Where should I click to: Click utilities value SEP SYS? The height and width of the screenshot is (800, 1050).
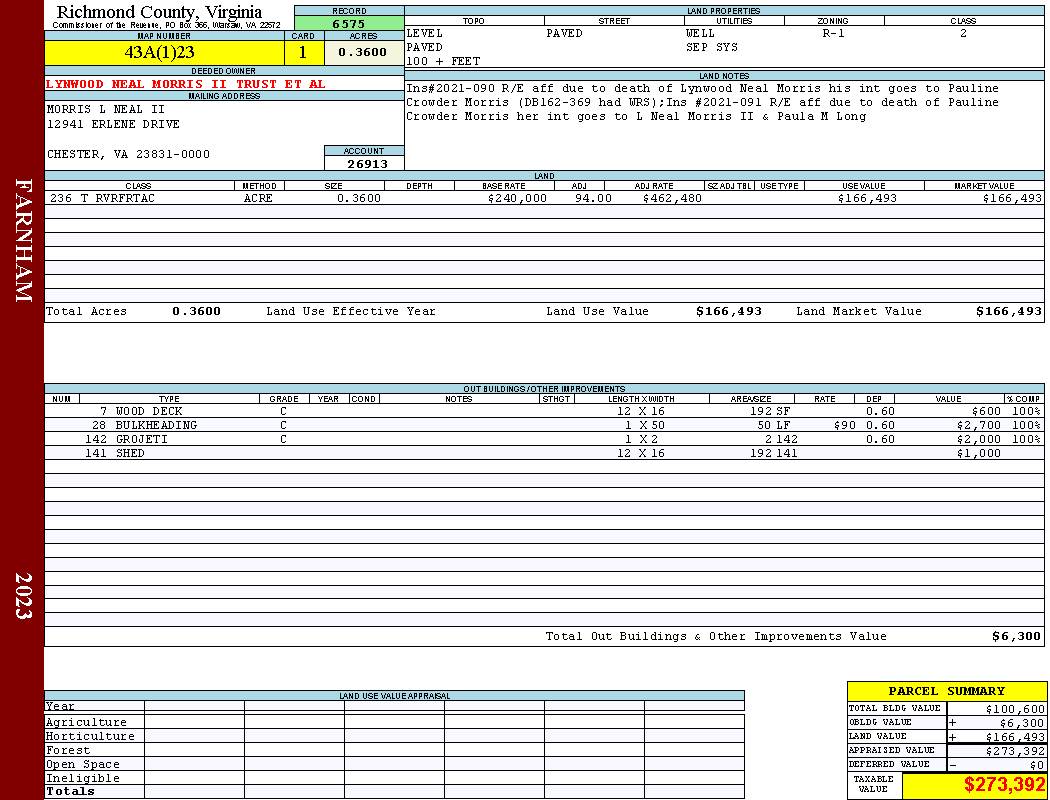712,48
